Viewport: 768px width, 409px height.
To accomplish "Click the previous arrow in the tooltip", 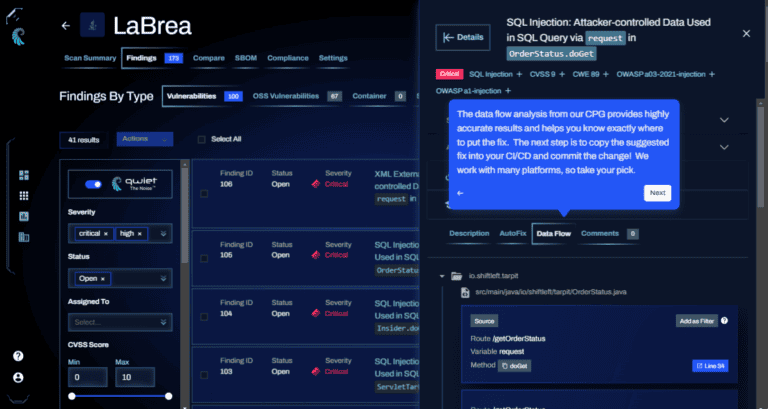I will 460,193.
